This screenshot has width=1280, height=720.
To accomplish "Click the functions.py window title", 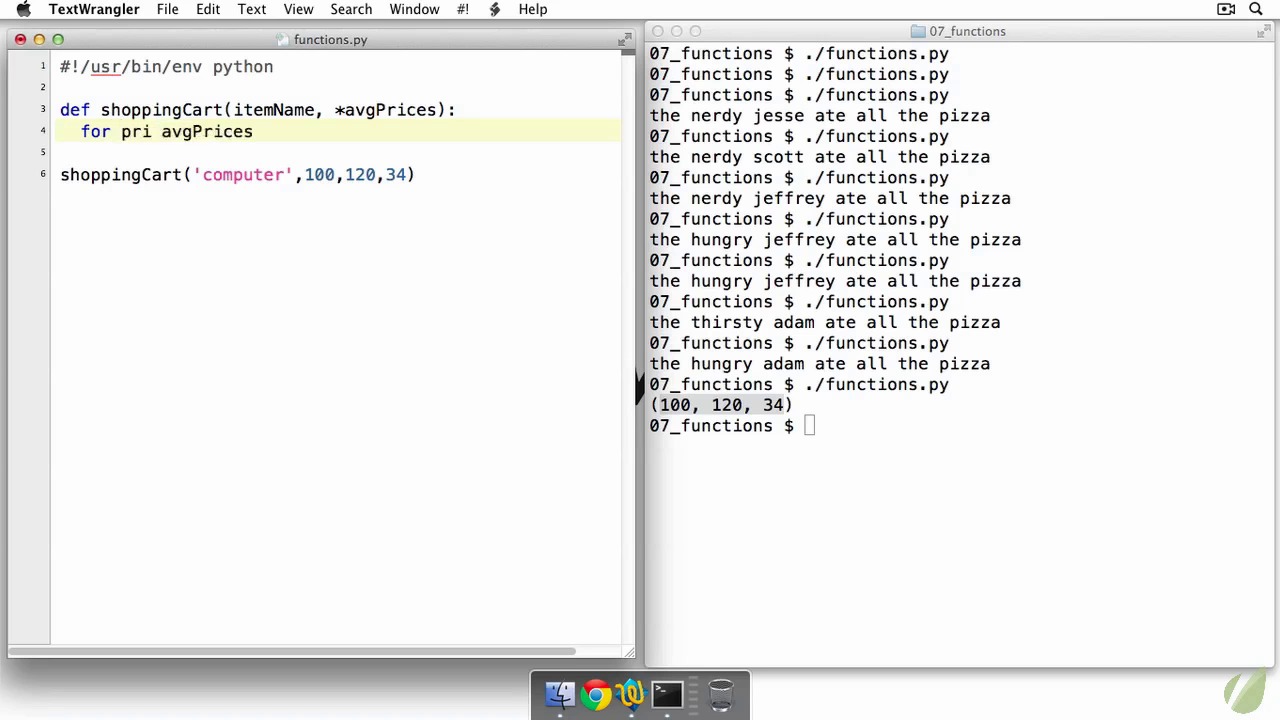I will 330,39.
